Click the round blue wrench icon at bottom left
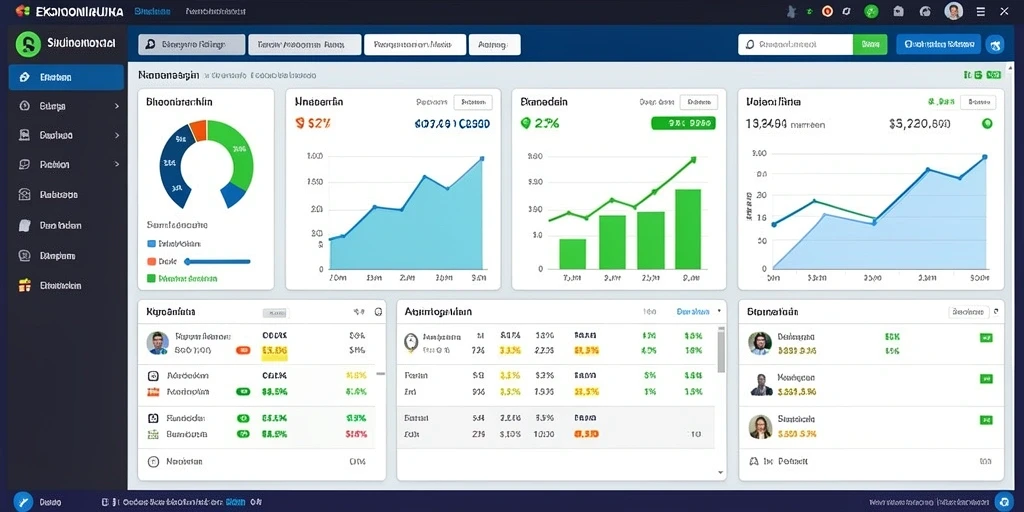1024x512 pixels. 23,502
